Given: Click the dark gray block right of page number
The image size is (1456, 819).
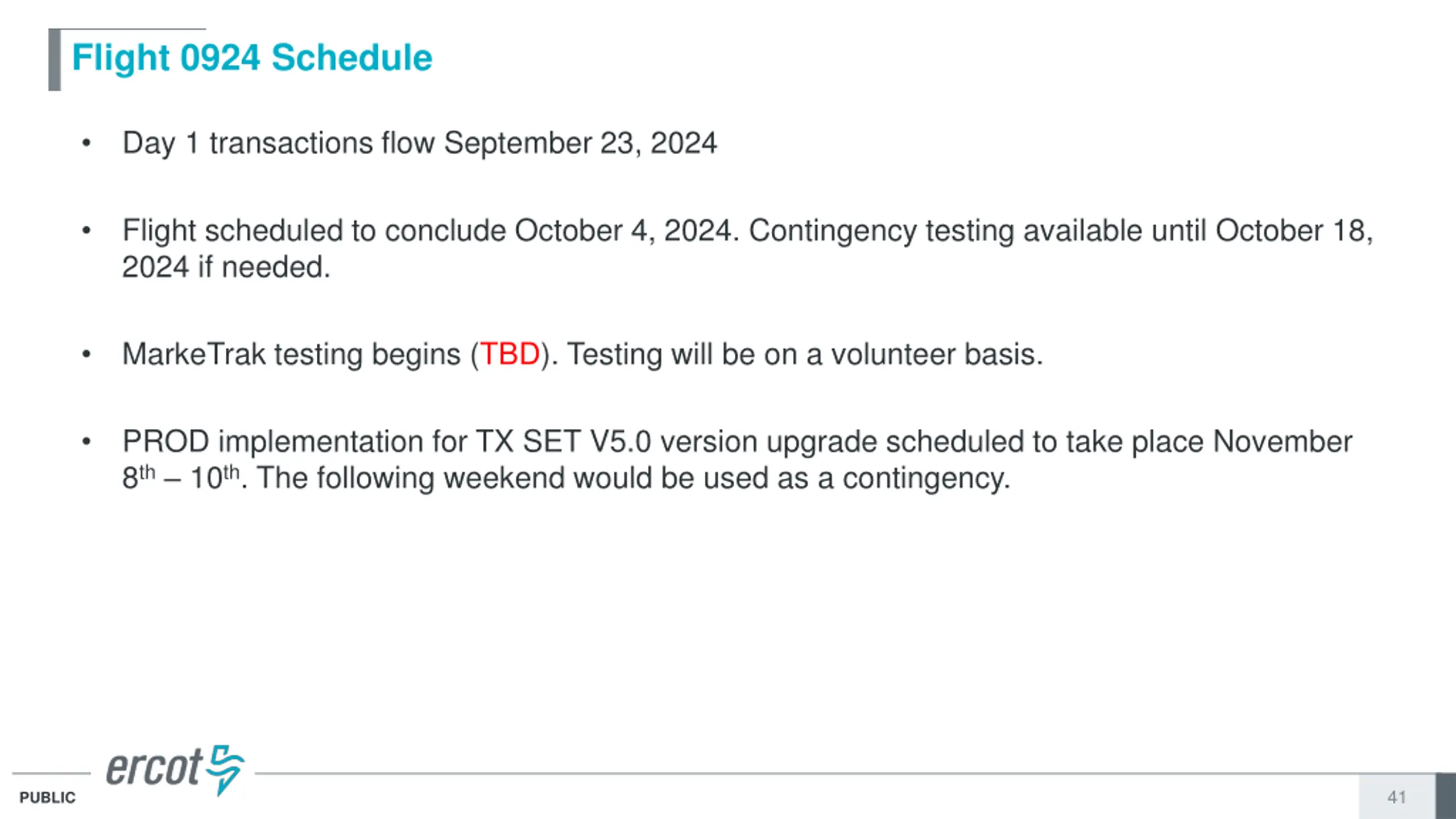Looking at the screenshot, I should tap(1445, 796).
